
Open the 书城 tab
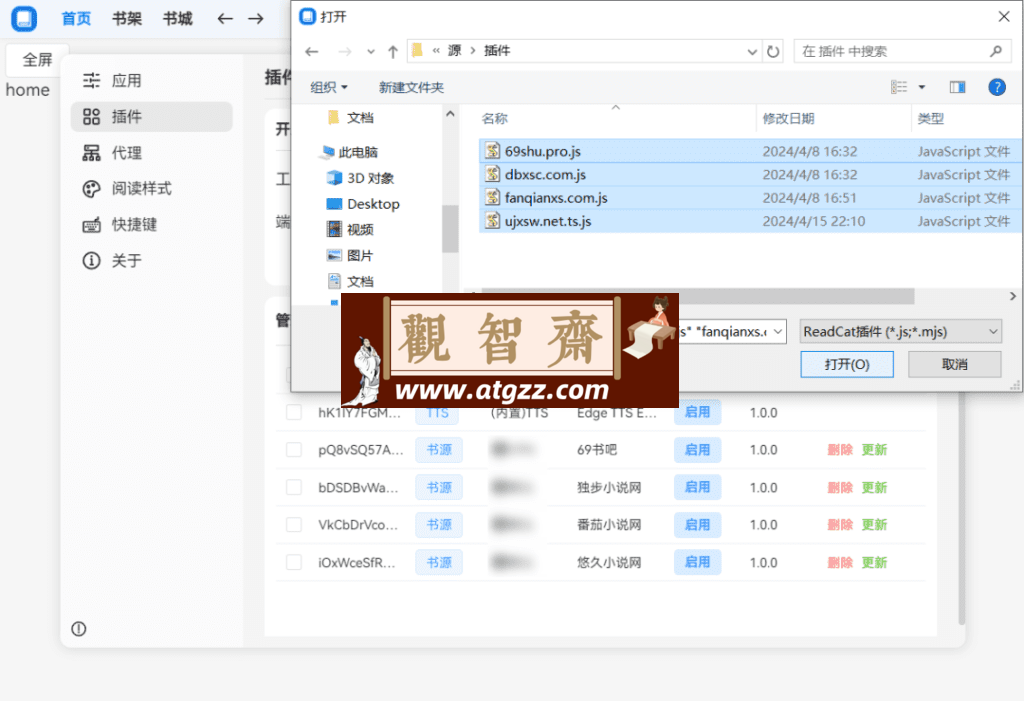click(178, 19)
